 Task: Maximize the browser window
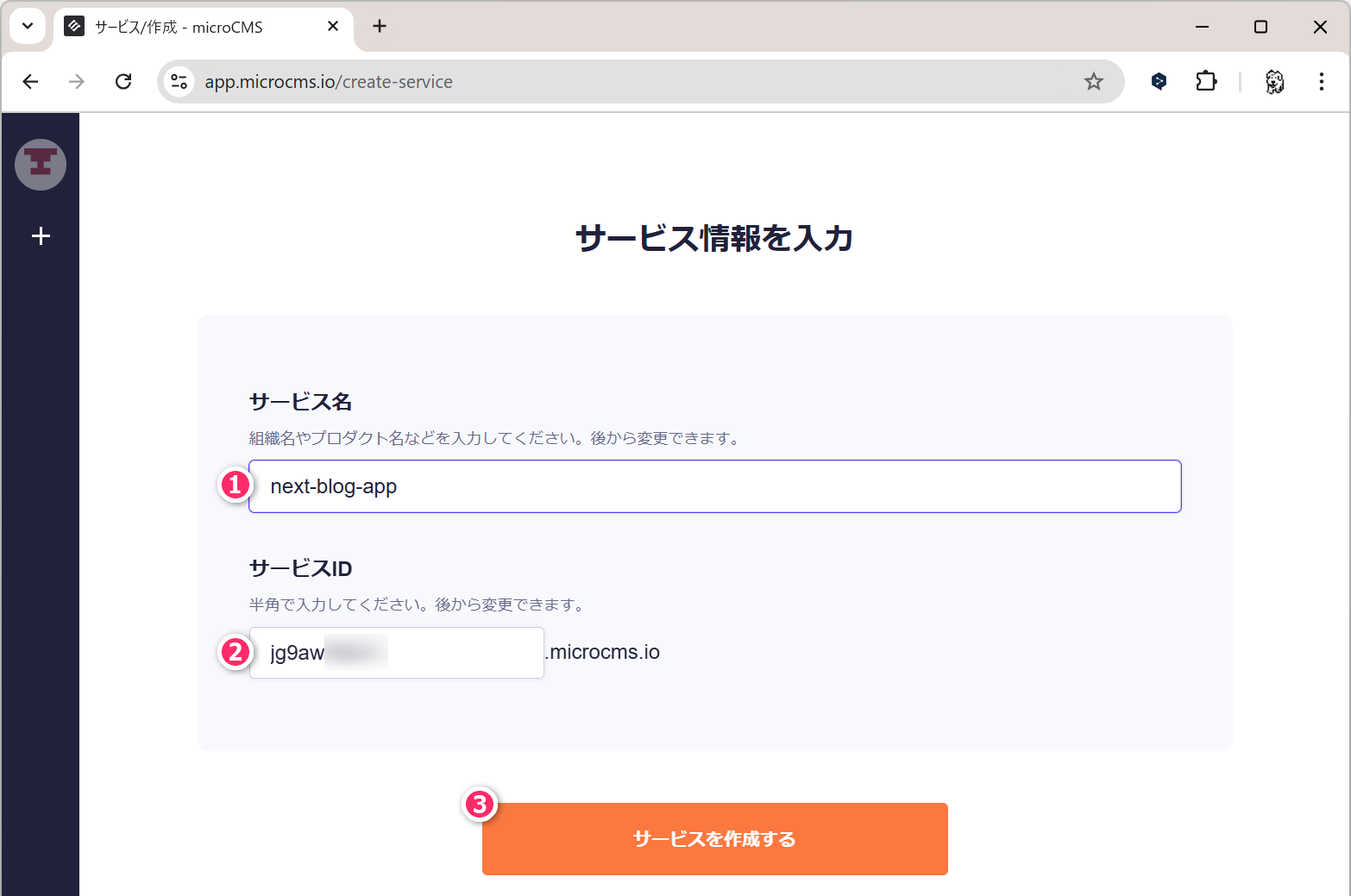(x=1260, y=27)
